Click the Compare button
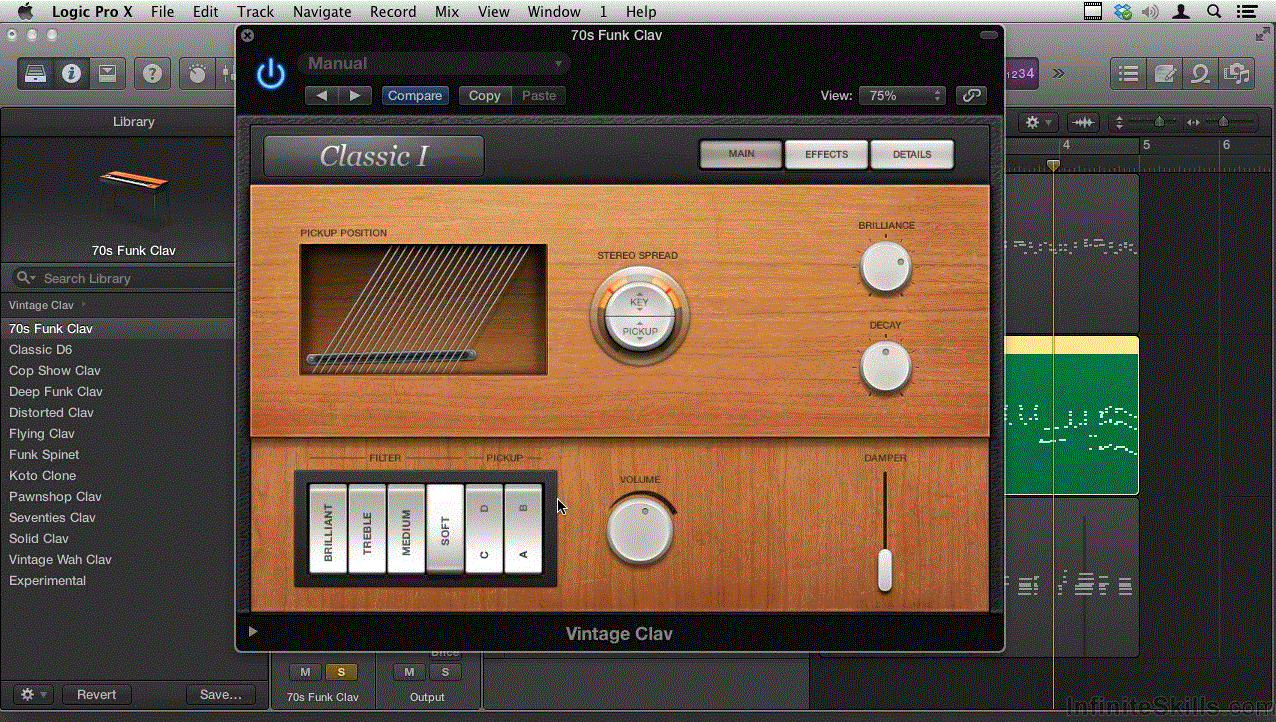The image size is (1276, 722). [x=415, y=95]
